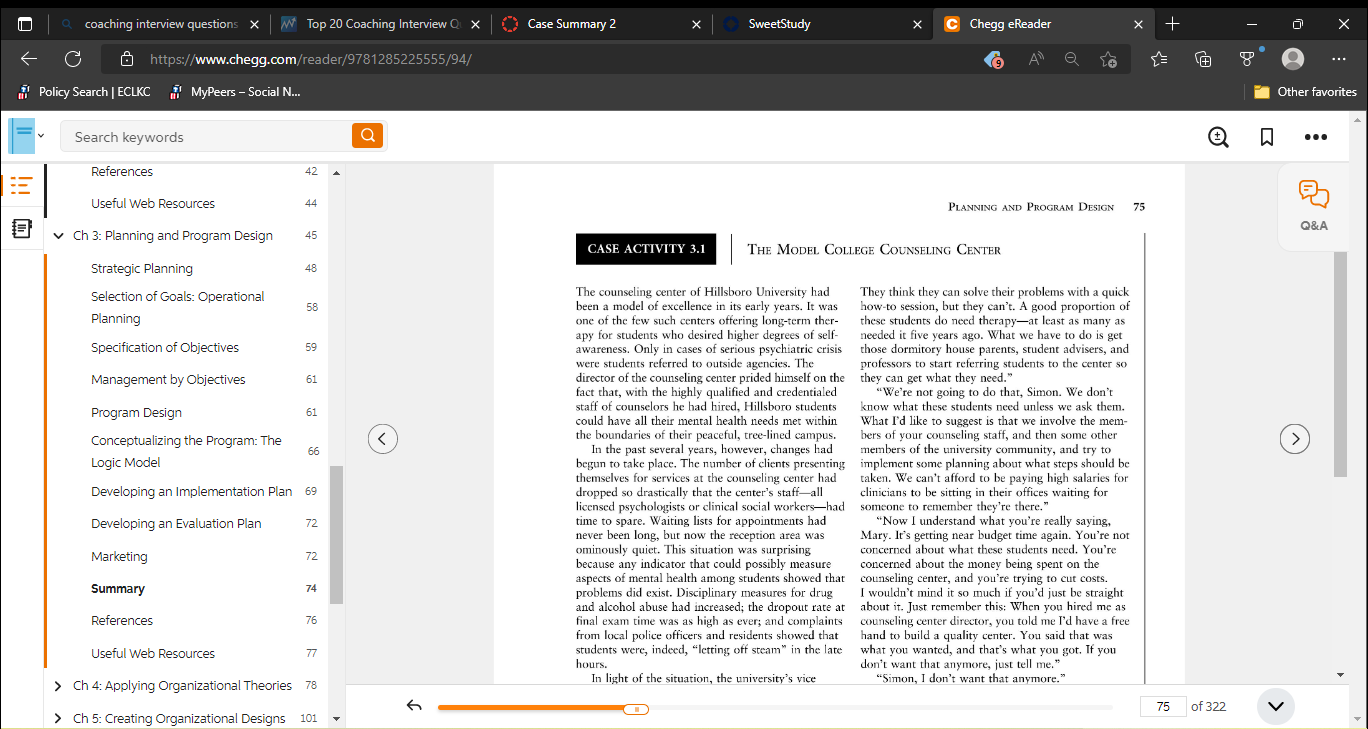Open the browser Collections icon

click(1204, 59)
